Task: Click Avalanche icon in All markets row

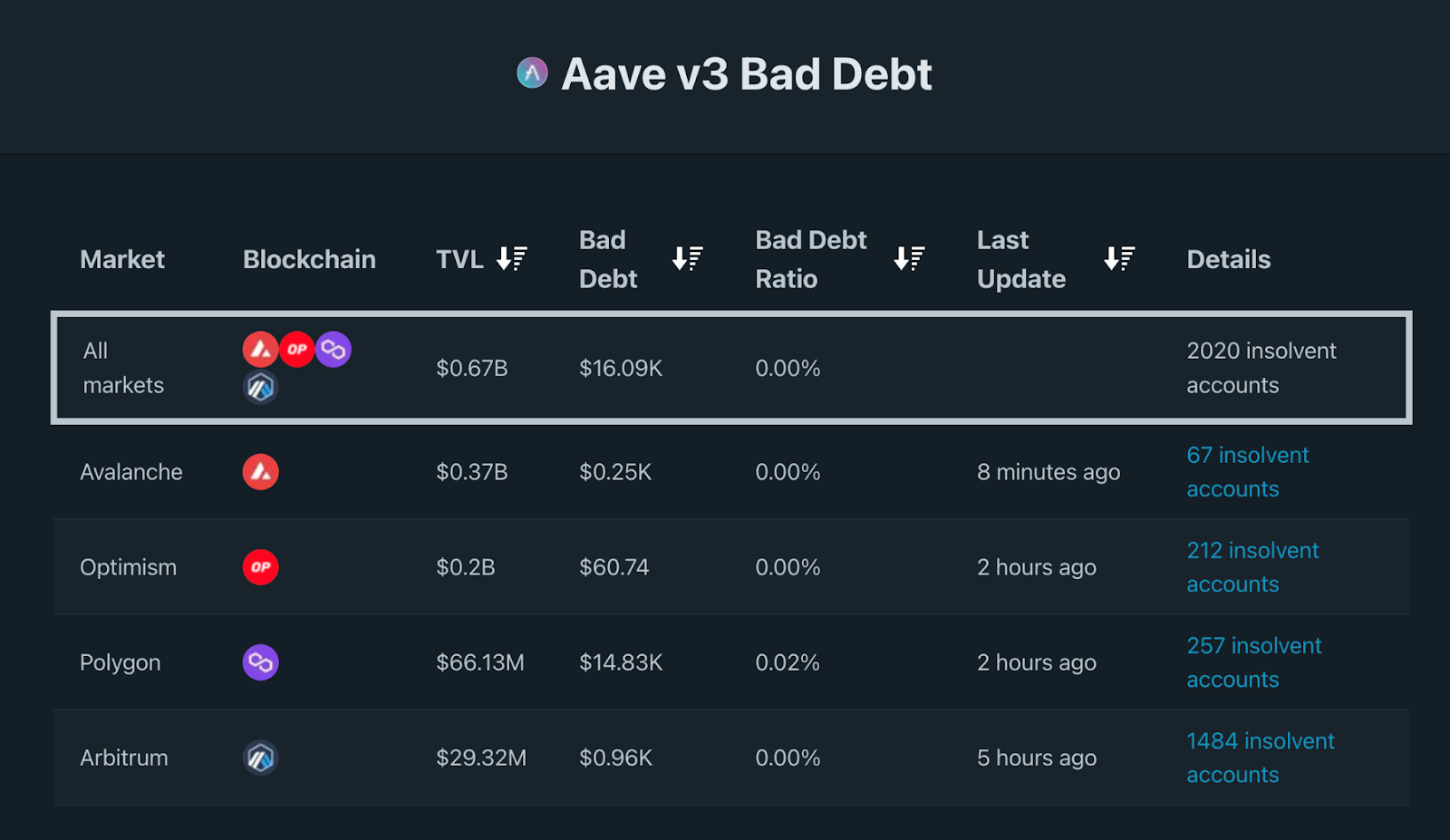Action: [260, 349]
